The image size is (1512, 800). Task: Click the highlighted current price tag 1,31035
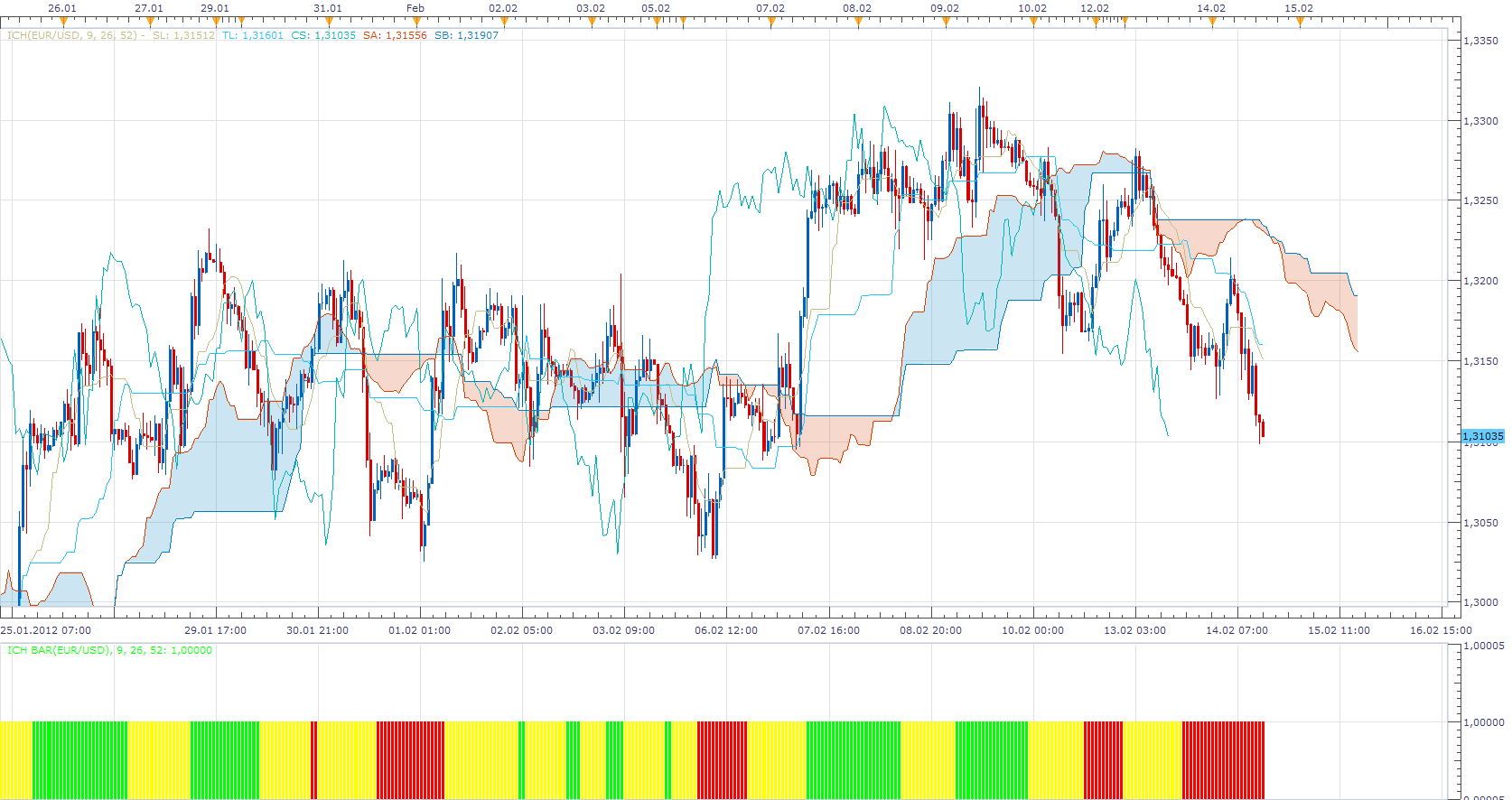[x=1483, y=436]
